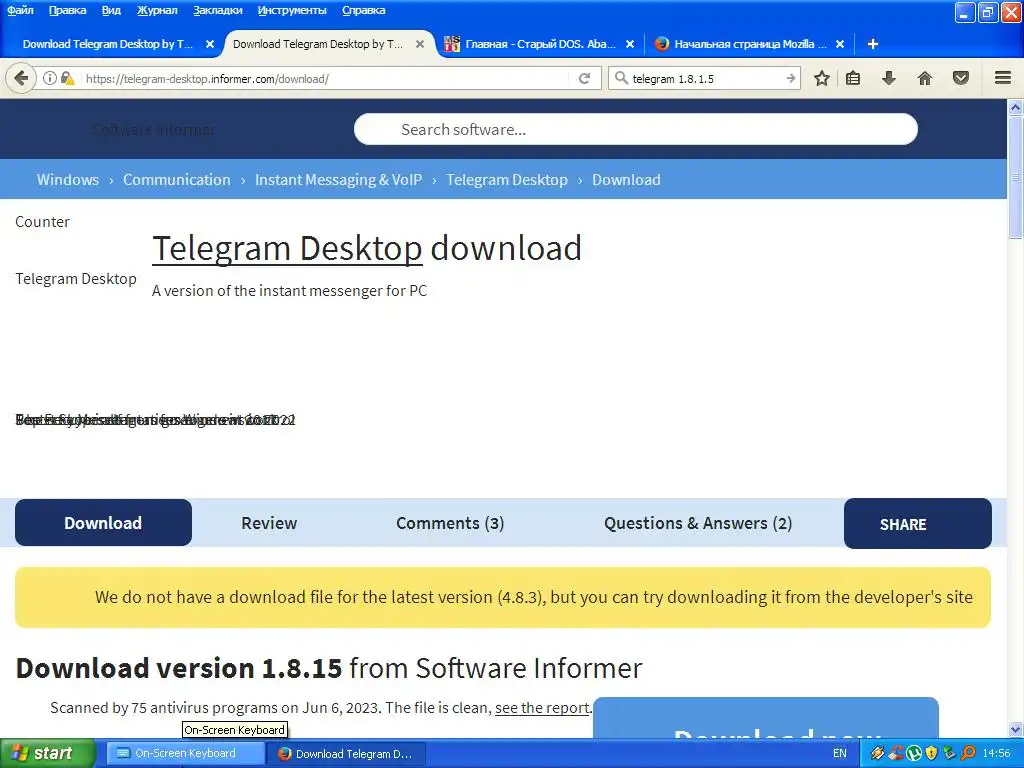Screen dimensions: 1024x768
Task: Open site identity info icon
Action: (x=50, y=78)
